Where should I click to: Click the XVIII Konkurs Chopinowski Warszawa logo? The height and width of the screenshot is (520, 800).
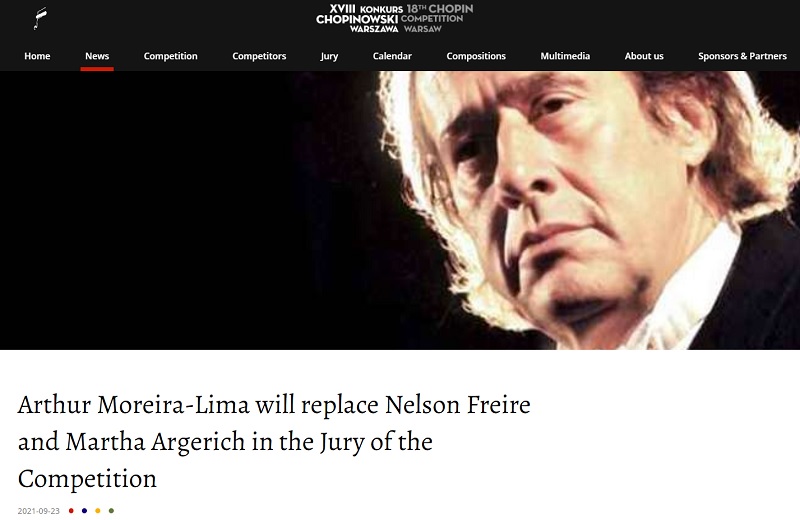(357, 18)
